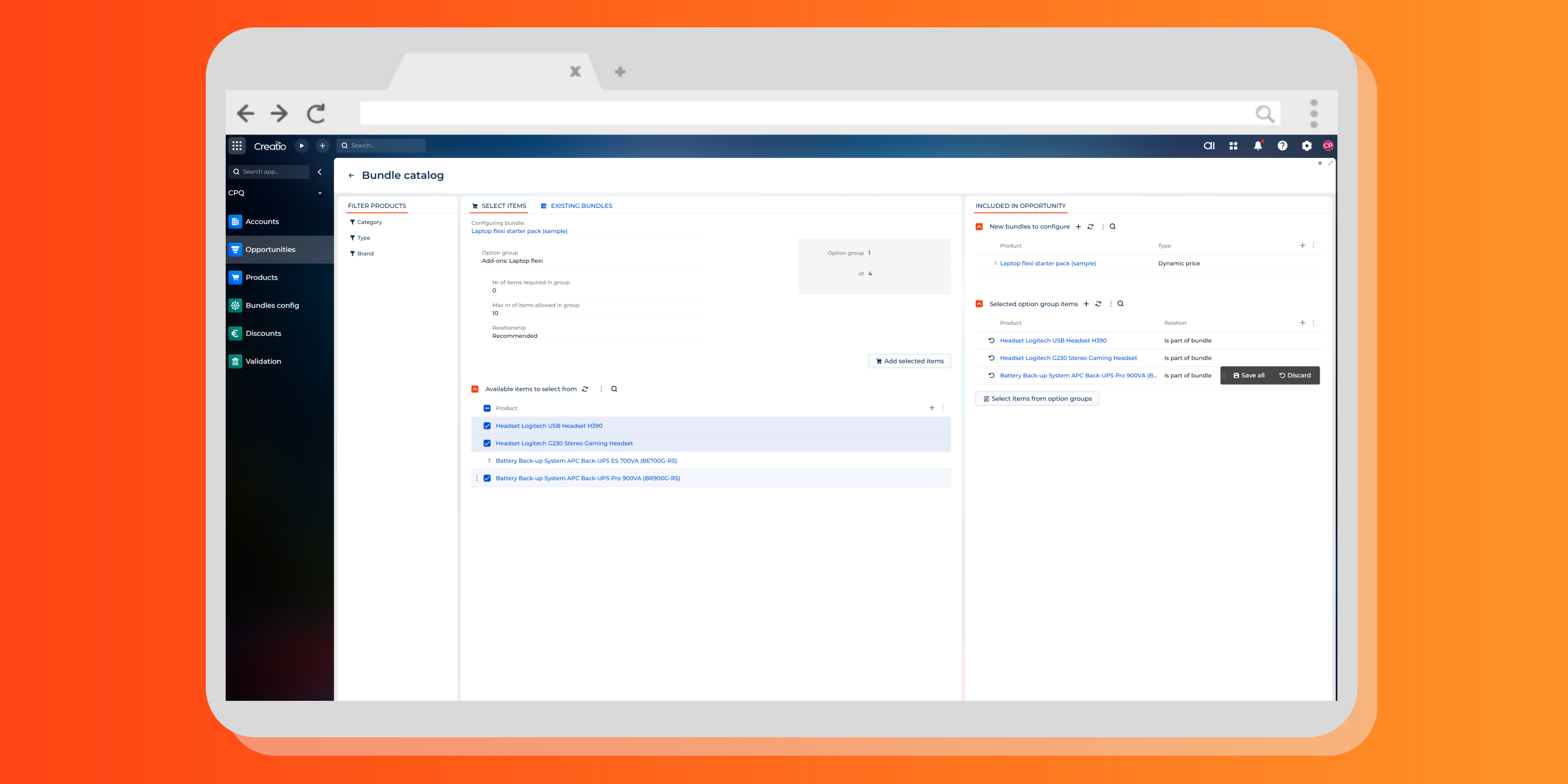The image size is (1568, 784).
Task: Switch to the Existing Bundles tab
Action: point(581,206)
